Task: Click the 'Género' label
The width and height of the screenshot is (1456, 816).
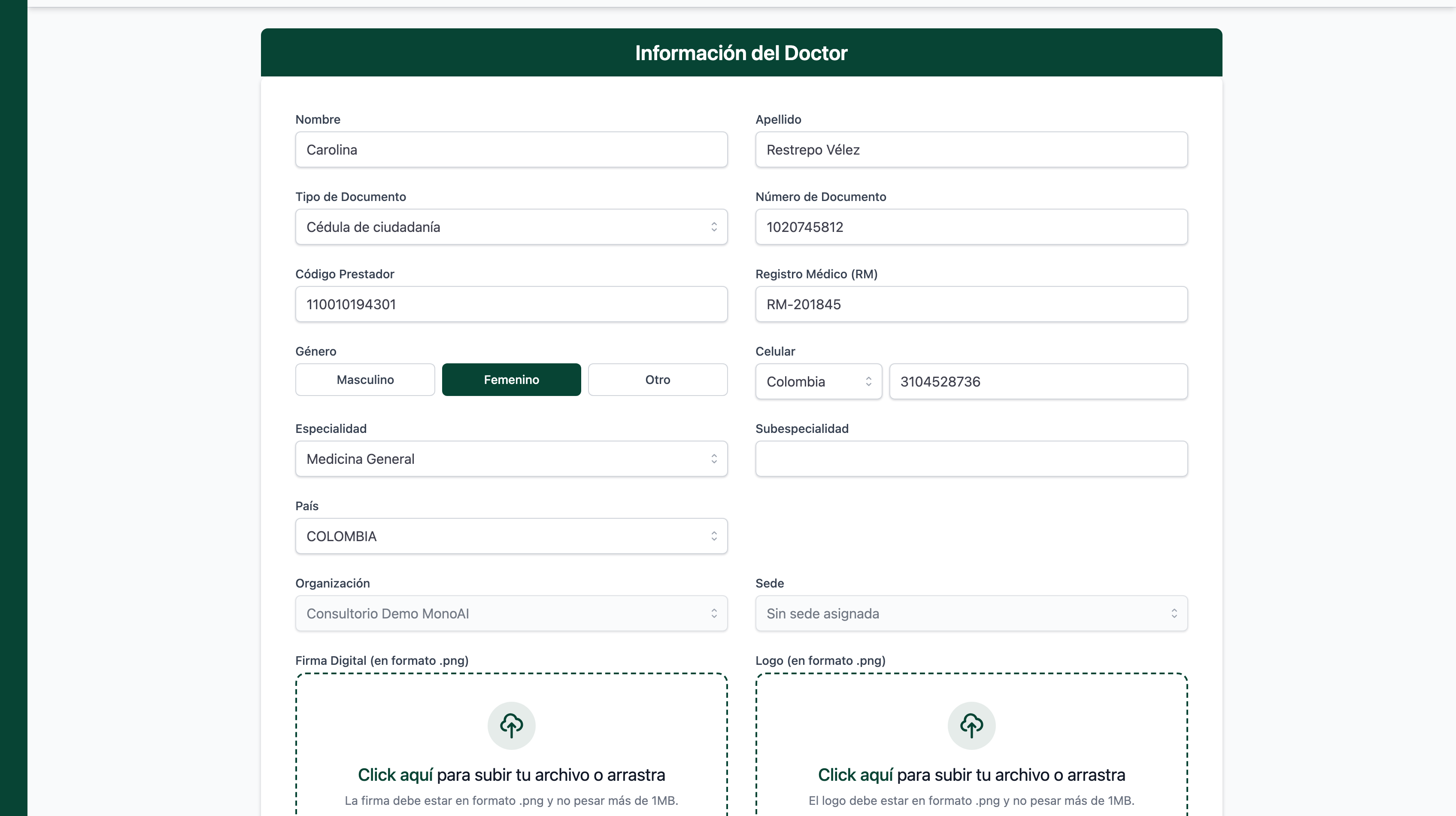Action: [x=315, y=351]
